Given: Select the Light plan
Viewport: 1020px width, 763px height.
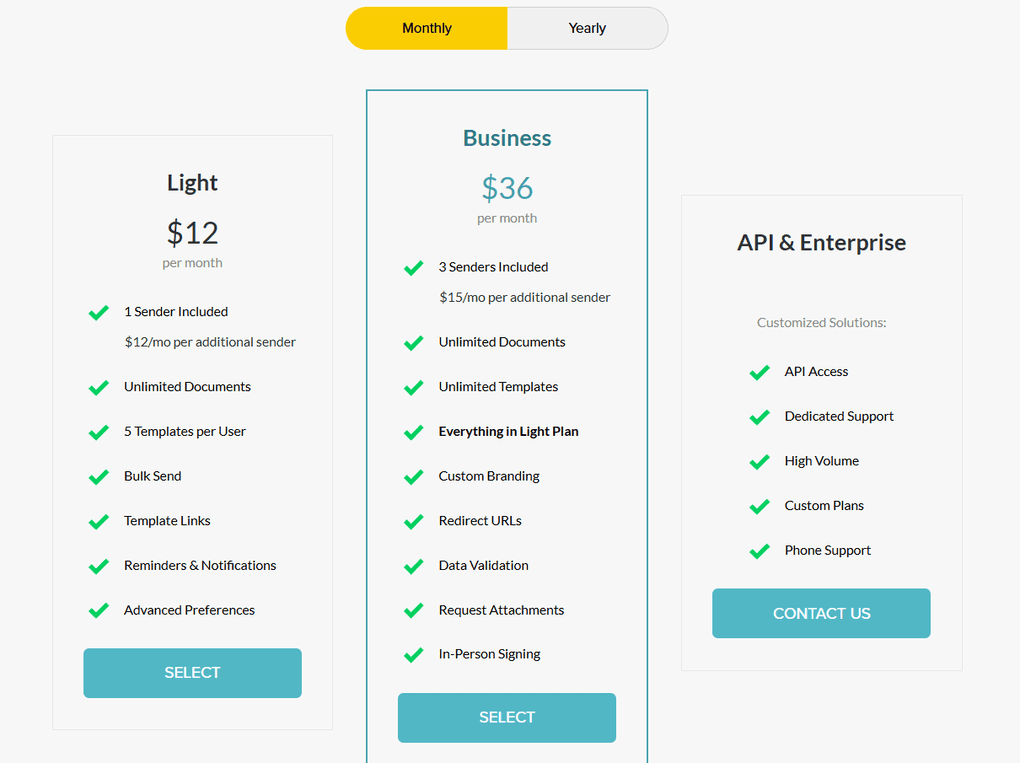Looking at the screenshot, I should (x=192, y=673).
